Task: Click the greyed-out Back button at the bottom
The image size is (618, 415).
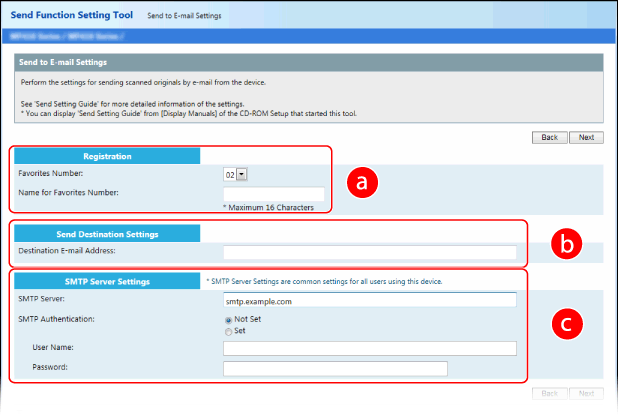Action: [x=549, y=394]
